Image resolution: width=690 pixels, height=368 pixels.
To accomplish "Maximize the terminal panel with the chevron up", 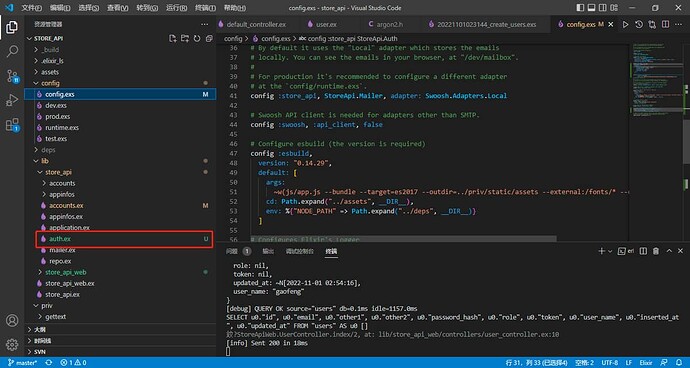I will coord(669,251).
